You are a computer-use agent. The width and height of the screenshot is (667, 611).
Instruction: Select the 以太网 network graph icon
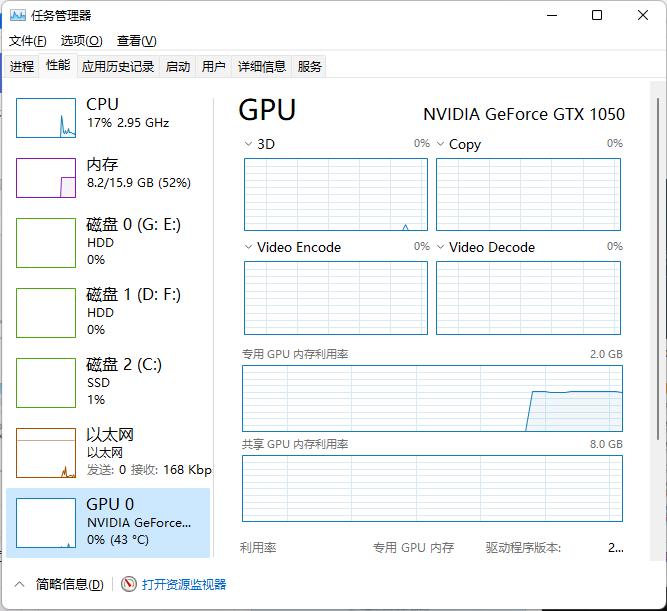pos(46,452)
